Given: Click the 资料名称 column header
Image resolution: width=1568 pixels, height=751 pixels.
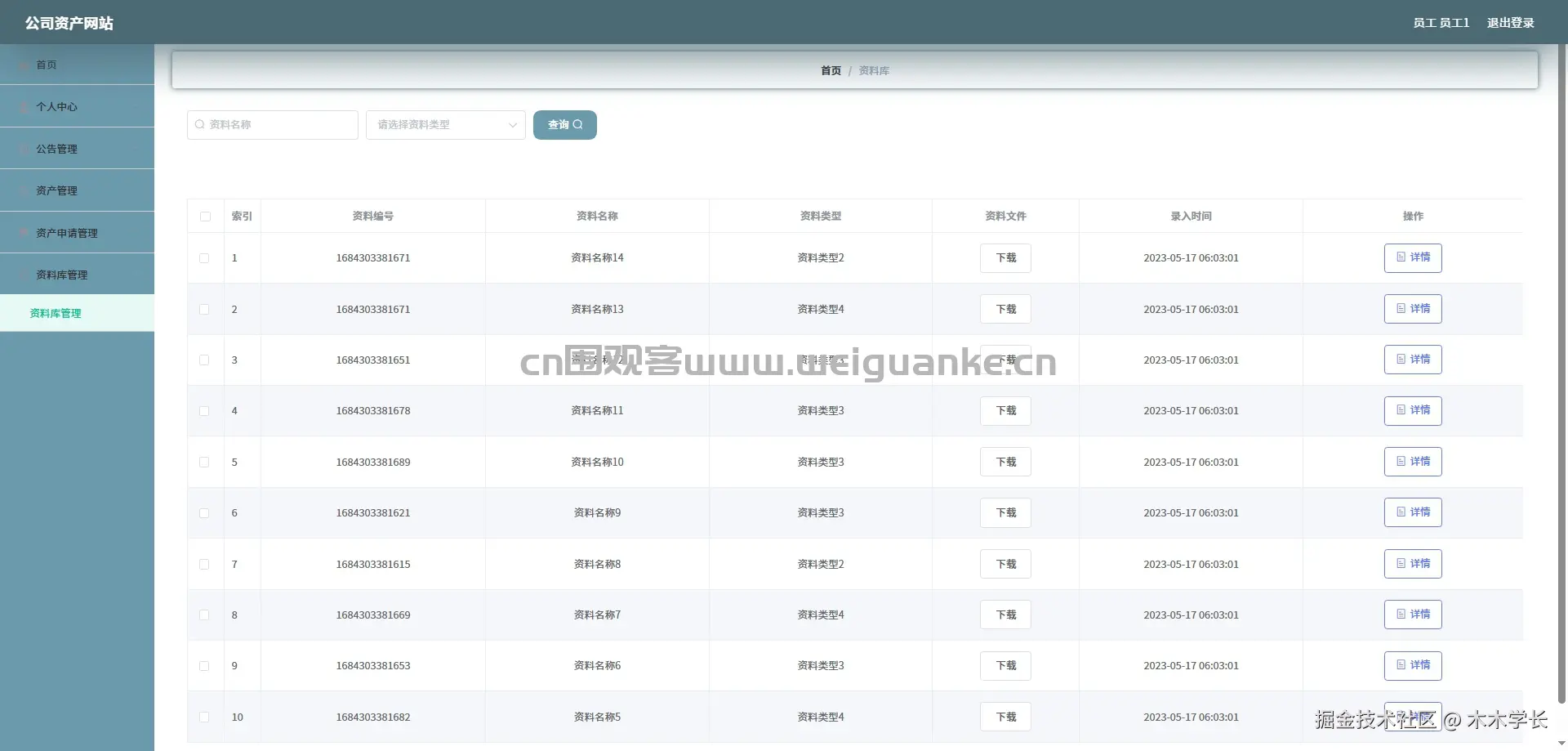Looking at the screenshot, I should click(x=597, y=217).
